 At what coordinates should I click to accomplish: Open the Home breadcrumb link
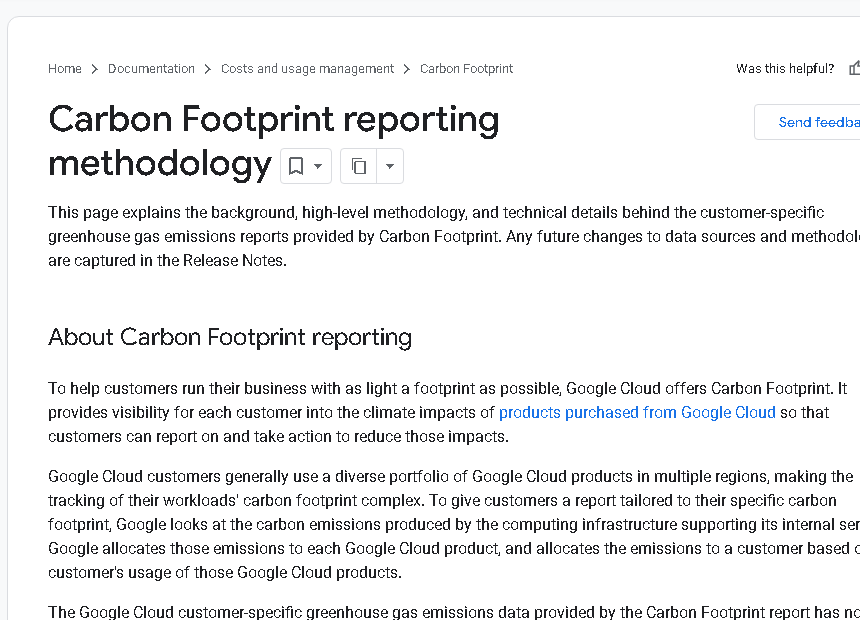coord(65,69)
